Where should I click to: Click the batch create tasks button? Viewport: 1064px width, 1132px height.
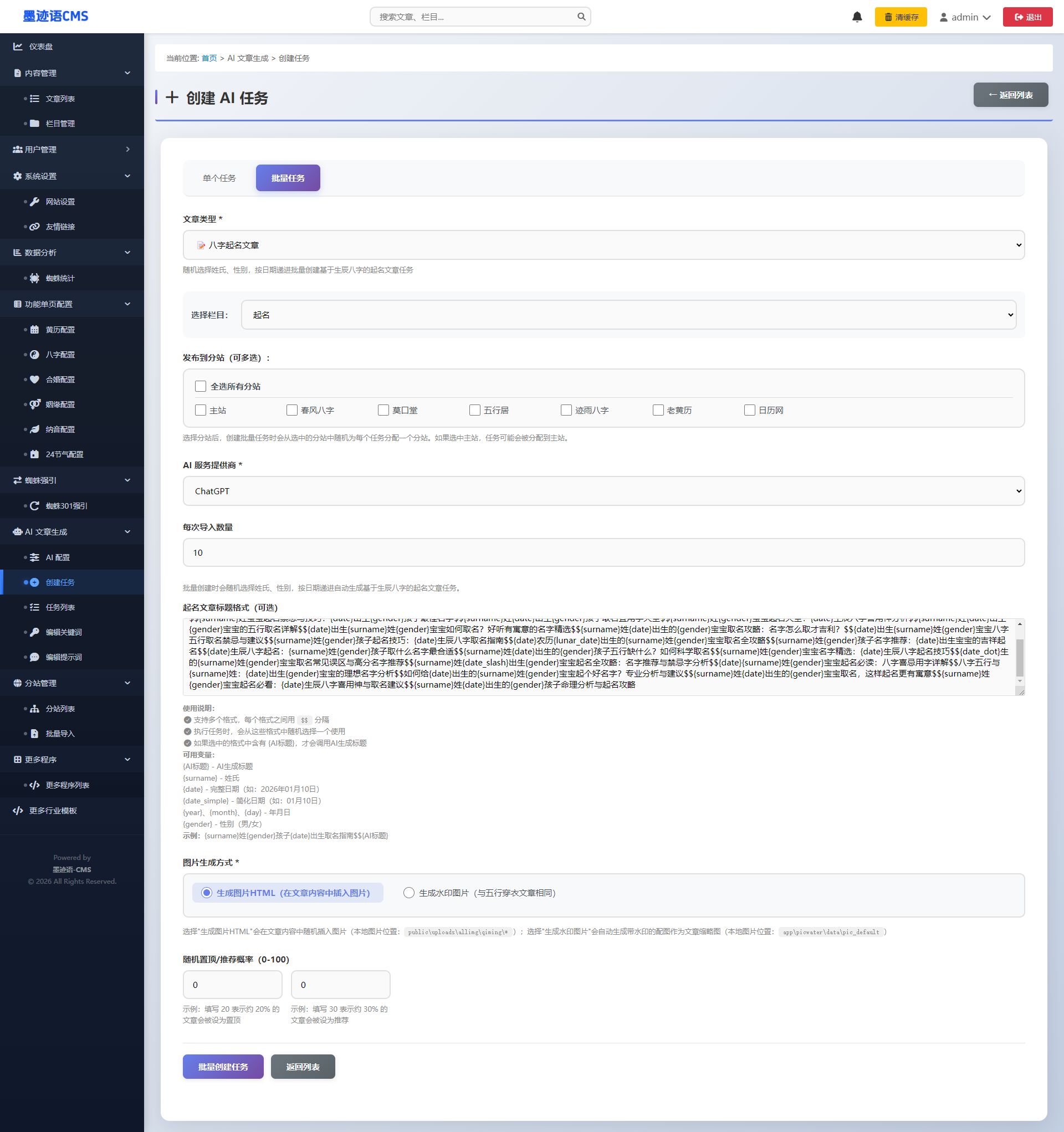coord(223,1067)
